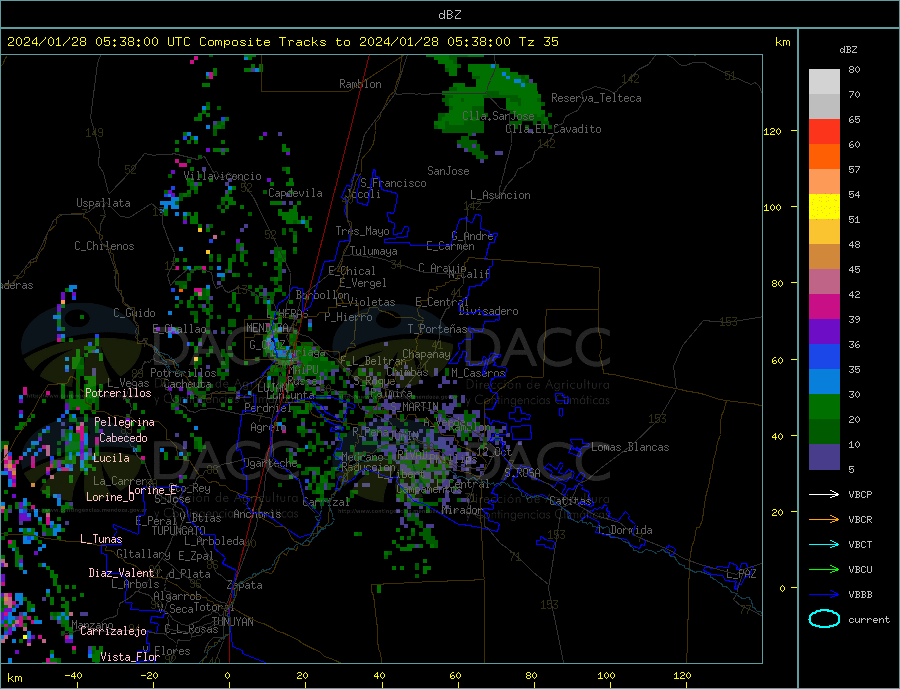Click the 'Divisadero' place label
This screenshot has width=900, height=689.
tap(488, 311)
